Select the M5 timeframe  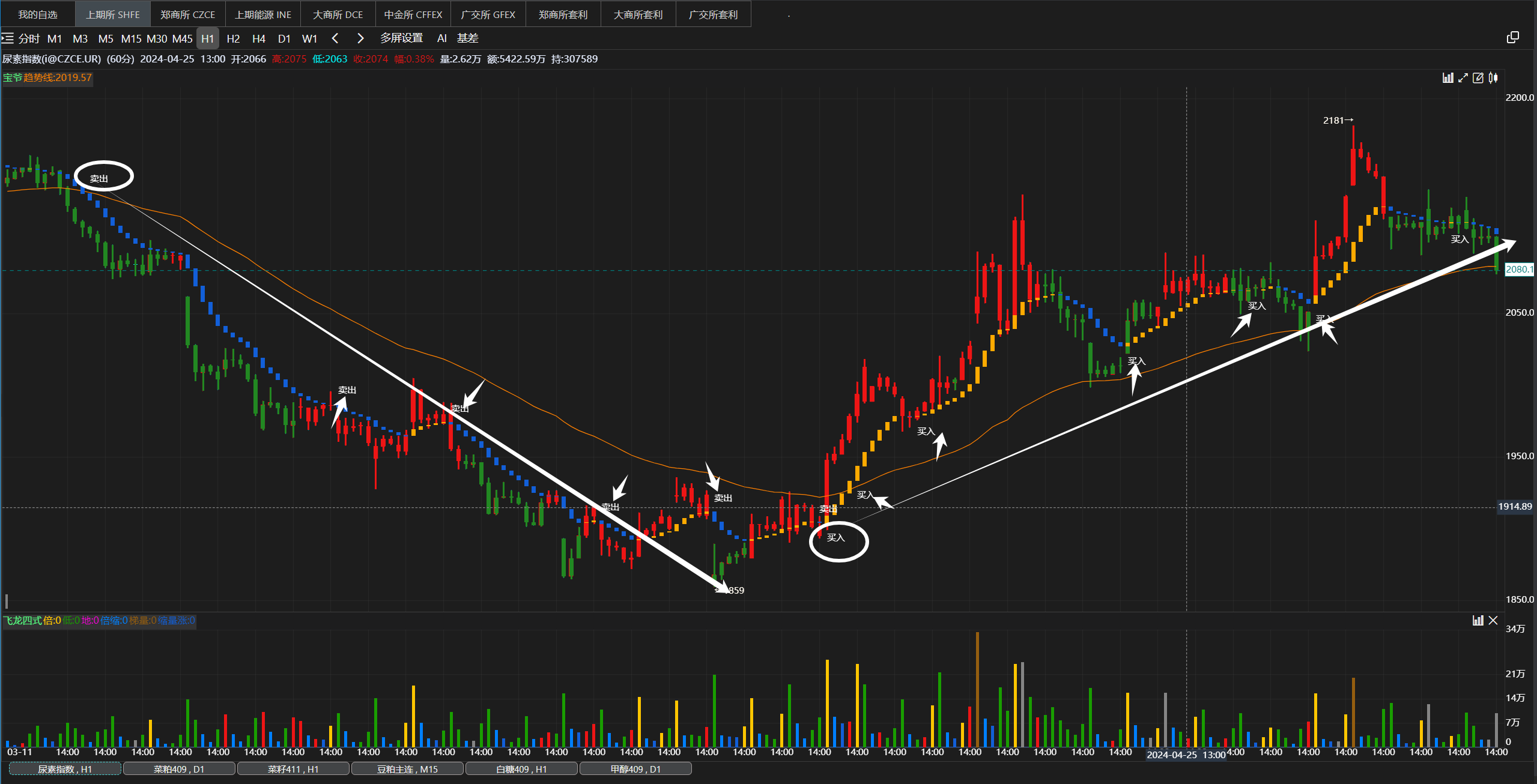pos(106,38)
